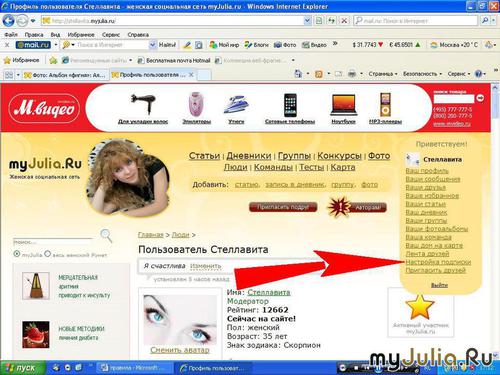Open the Правка menu
The height and width of the screenshot is (375, 500).
pos(34,35)
